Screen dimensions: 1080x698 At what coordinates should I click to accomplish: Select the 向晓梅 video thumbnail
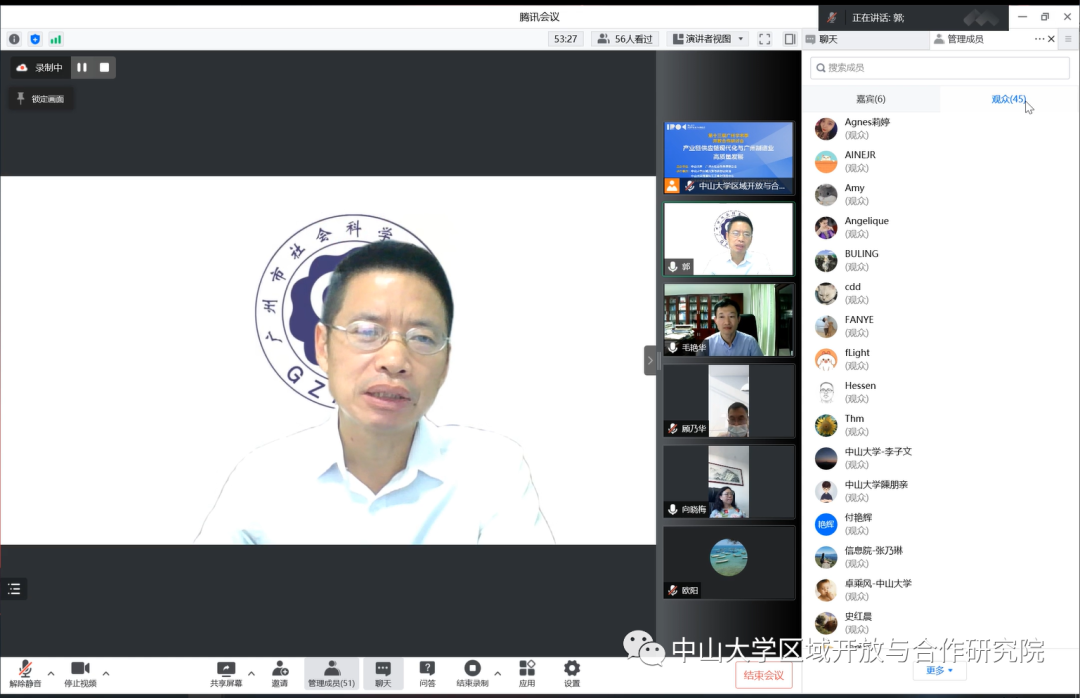(x=729, y=482)
